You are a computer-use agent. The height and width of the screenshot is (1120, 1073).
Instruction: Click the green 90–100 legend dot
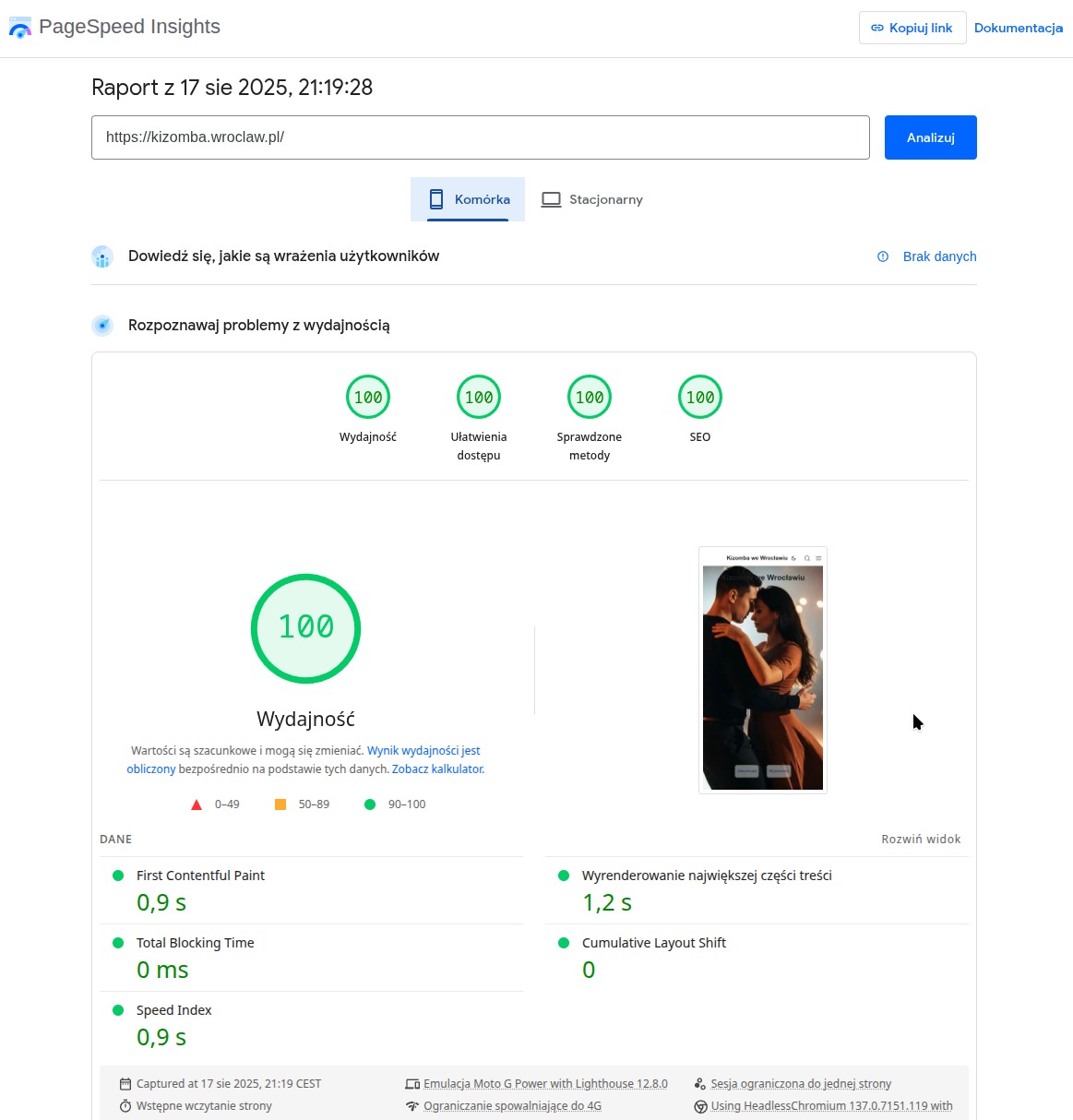pos(369,804)
